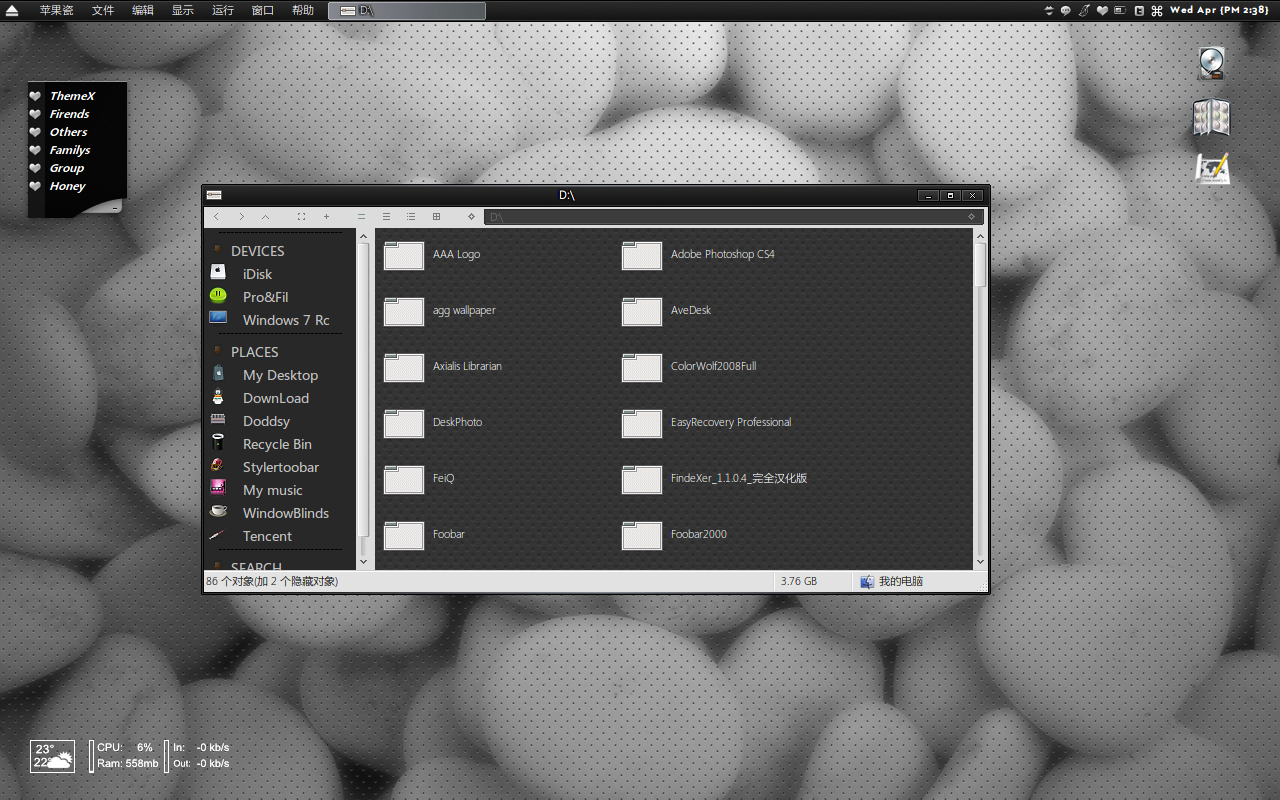Open Familys in the desktop list widget
The height and width of the screenshot is (800, 1280).
70,150
